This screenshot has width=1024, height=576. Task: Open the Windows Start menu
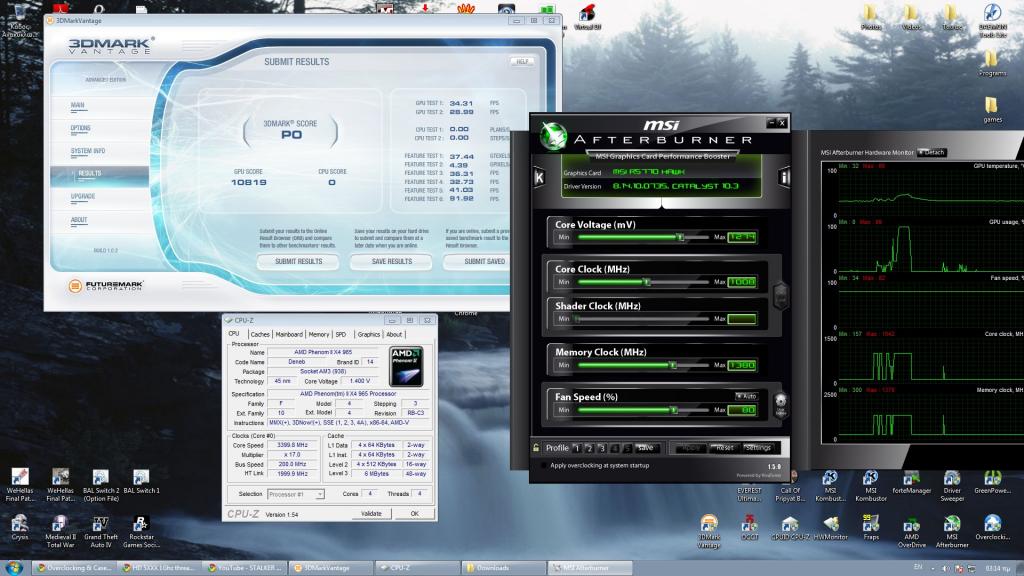click(x=14, y=567)
